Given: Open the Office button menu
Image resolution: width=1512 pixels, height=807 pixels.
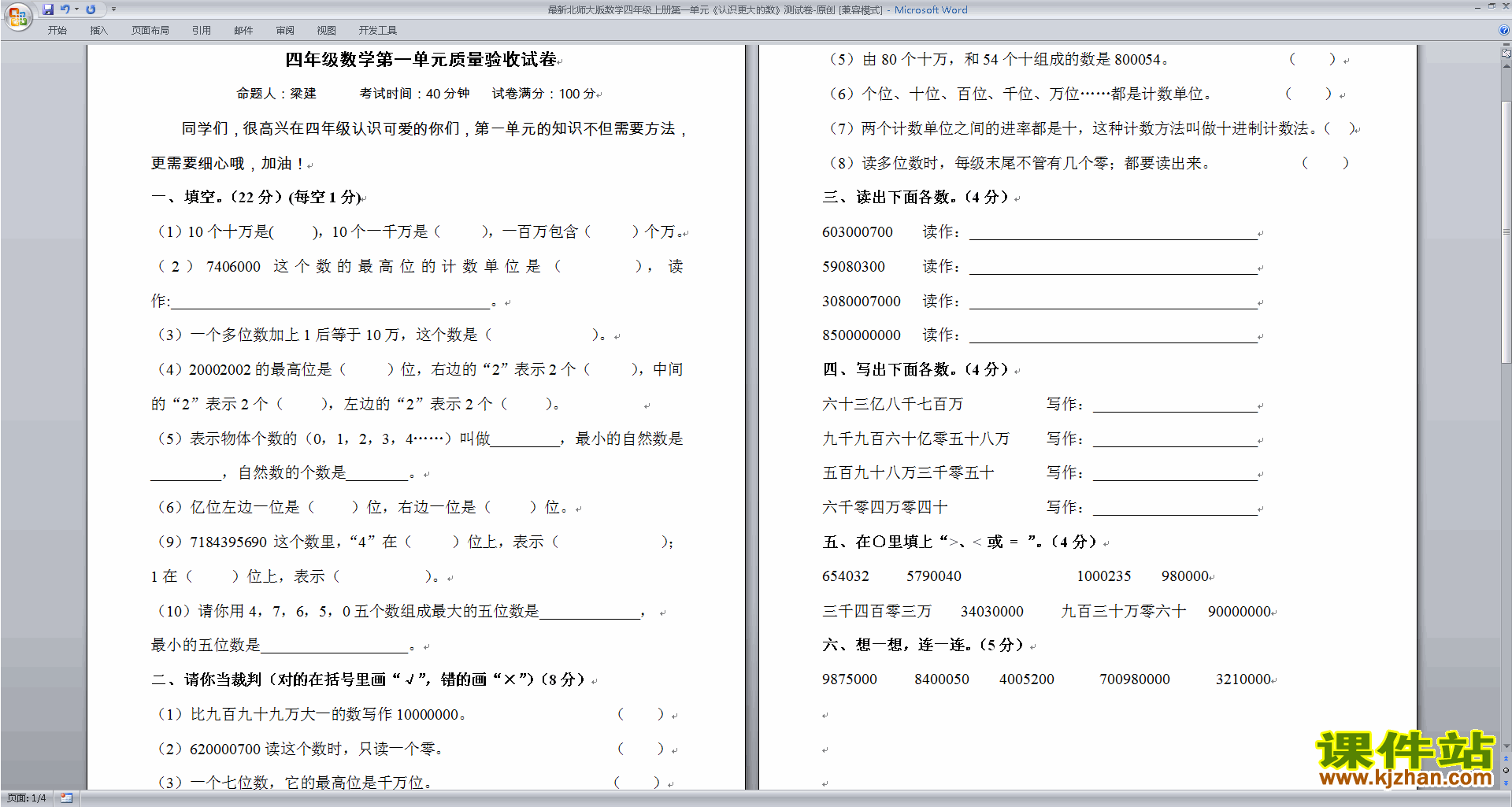Looking at the screenshot, I should 17,16.
